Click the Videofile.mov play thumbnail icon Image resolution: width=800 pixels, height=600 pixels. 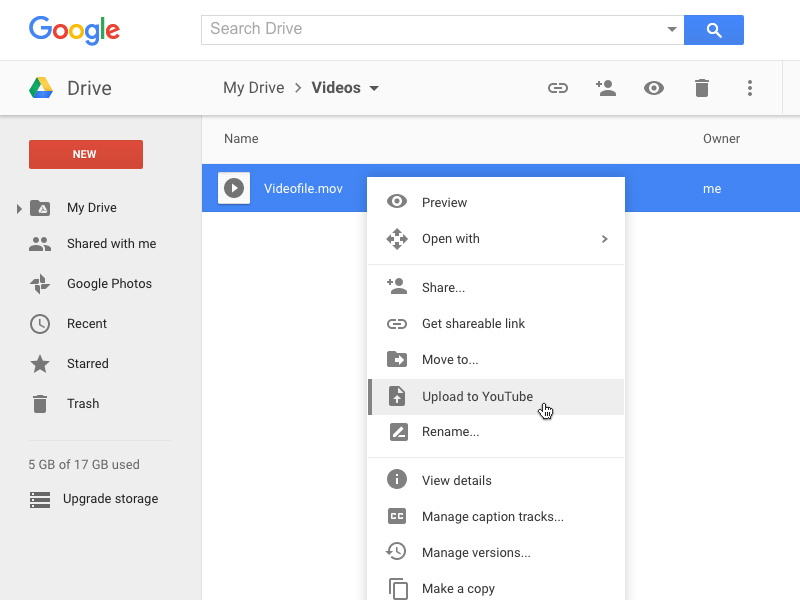point(234,188)
